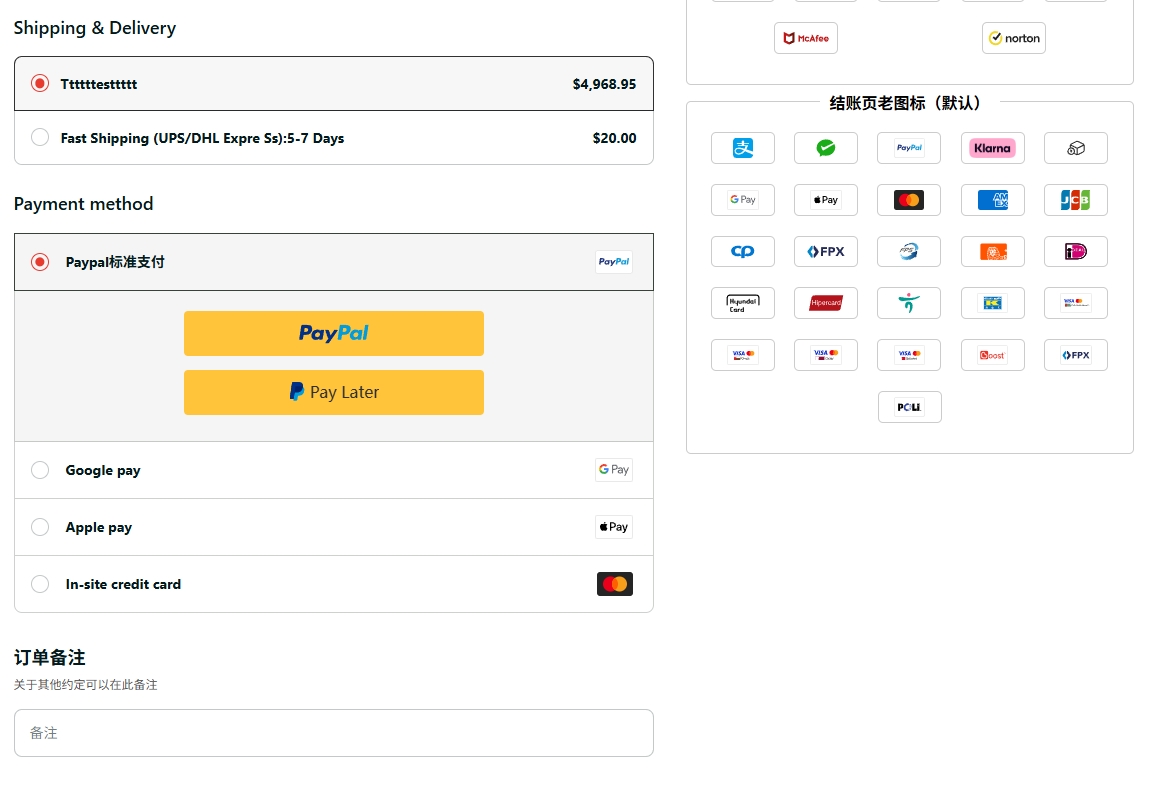This screenshot has height=788, width=1153.
Task: Click the McAfee security badge
Action: pos(805,38)
